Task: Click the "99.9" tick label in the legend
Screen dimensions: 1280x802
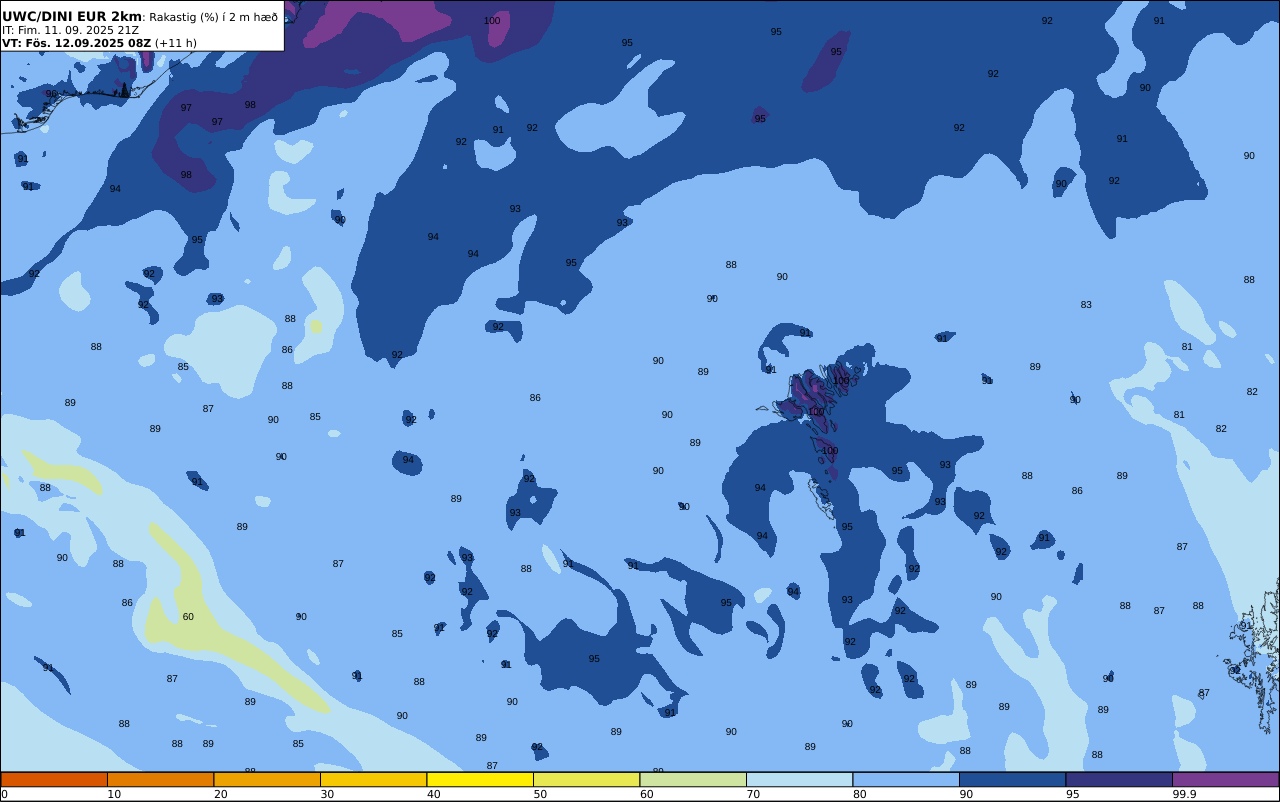Action: pyautogui.click(x=1185, y=794)
